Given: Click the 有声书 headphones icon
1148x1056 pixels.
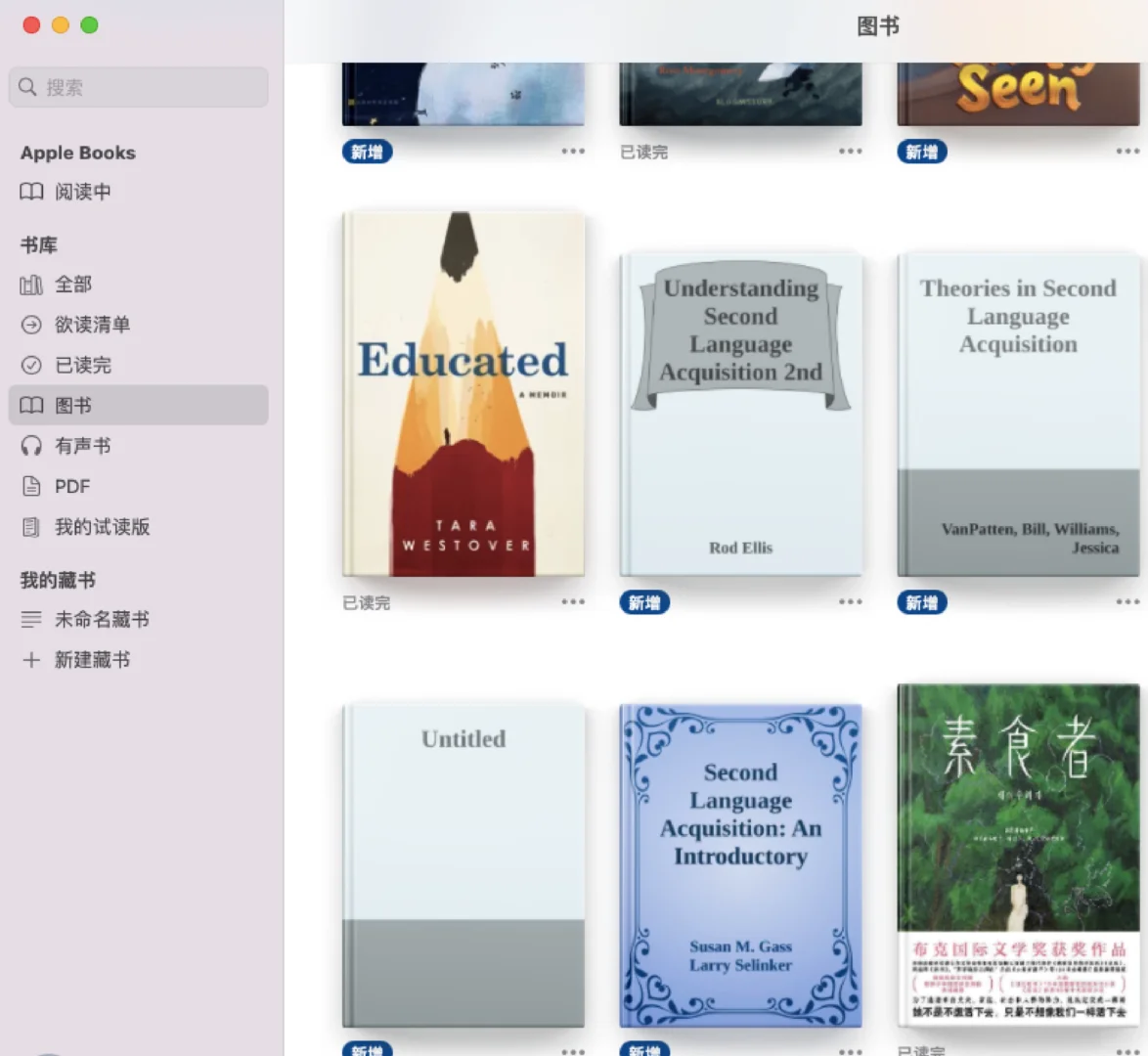Looking at the screenshot, I should point(30,445).
